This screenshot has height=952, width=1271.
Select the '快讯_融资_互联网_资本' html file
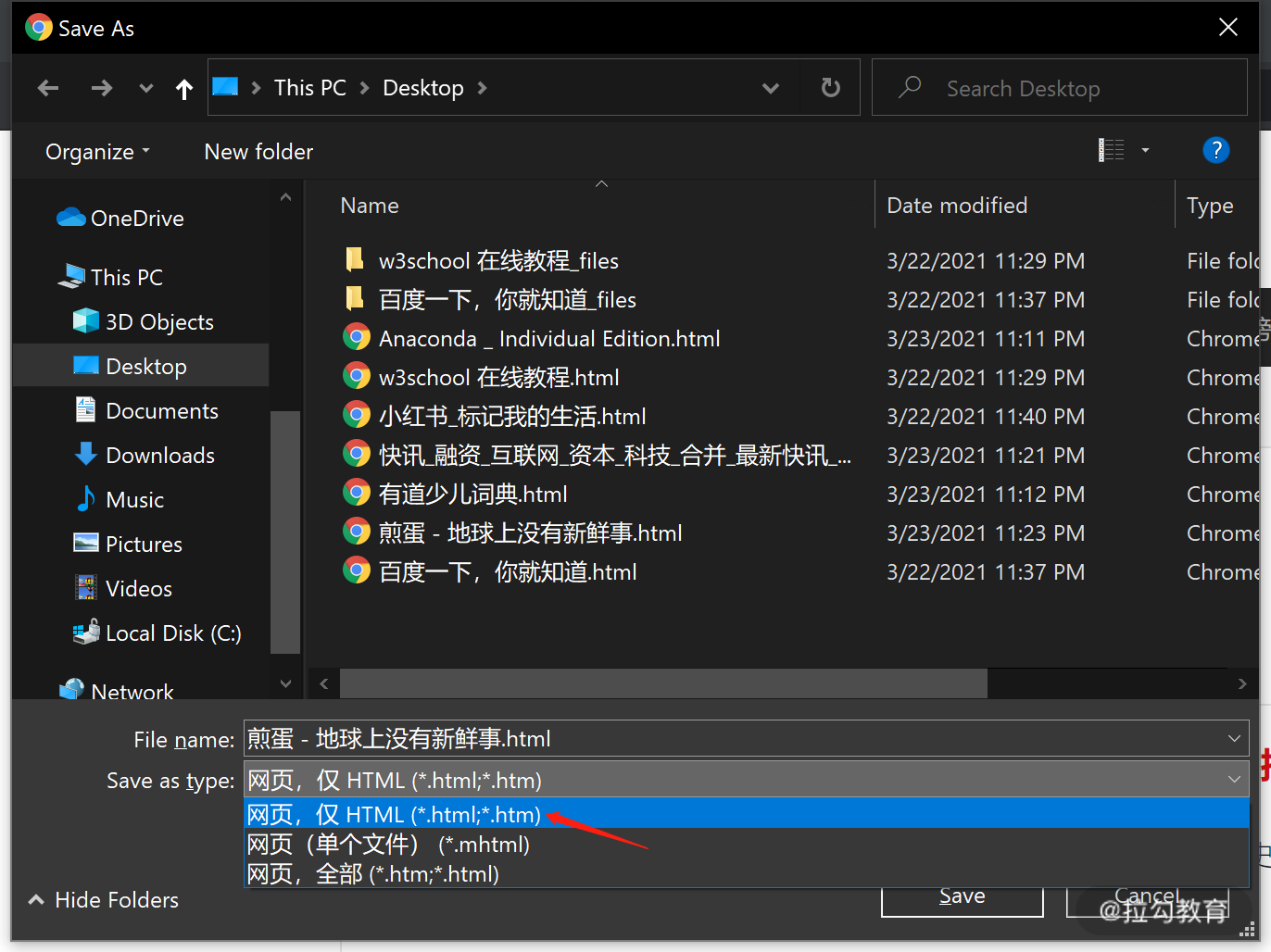pyautogui.click(x=615, y=456)
